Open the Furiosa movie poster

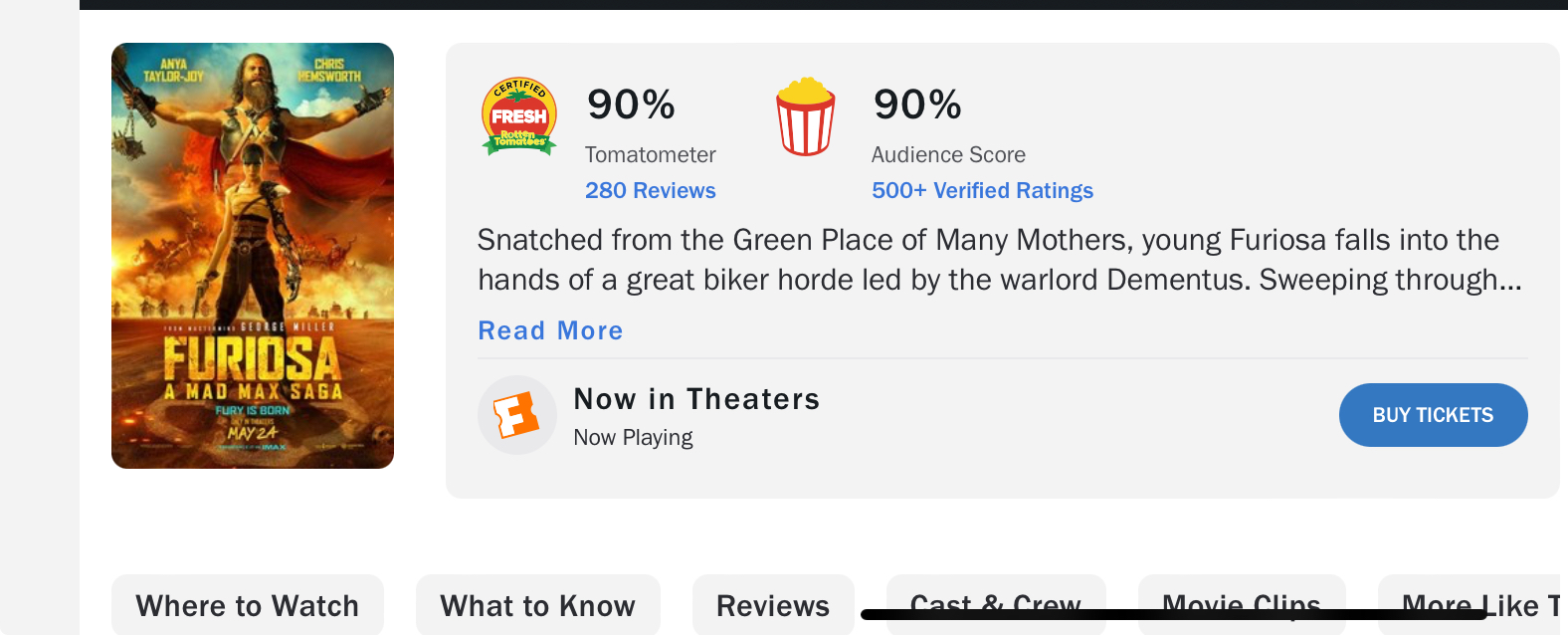click(253, 256)
